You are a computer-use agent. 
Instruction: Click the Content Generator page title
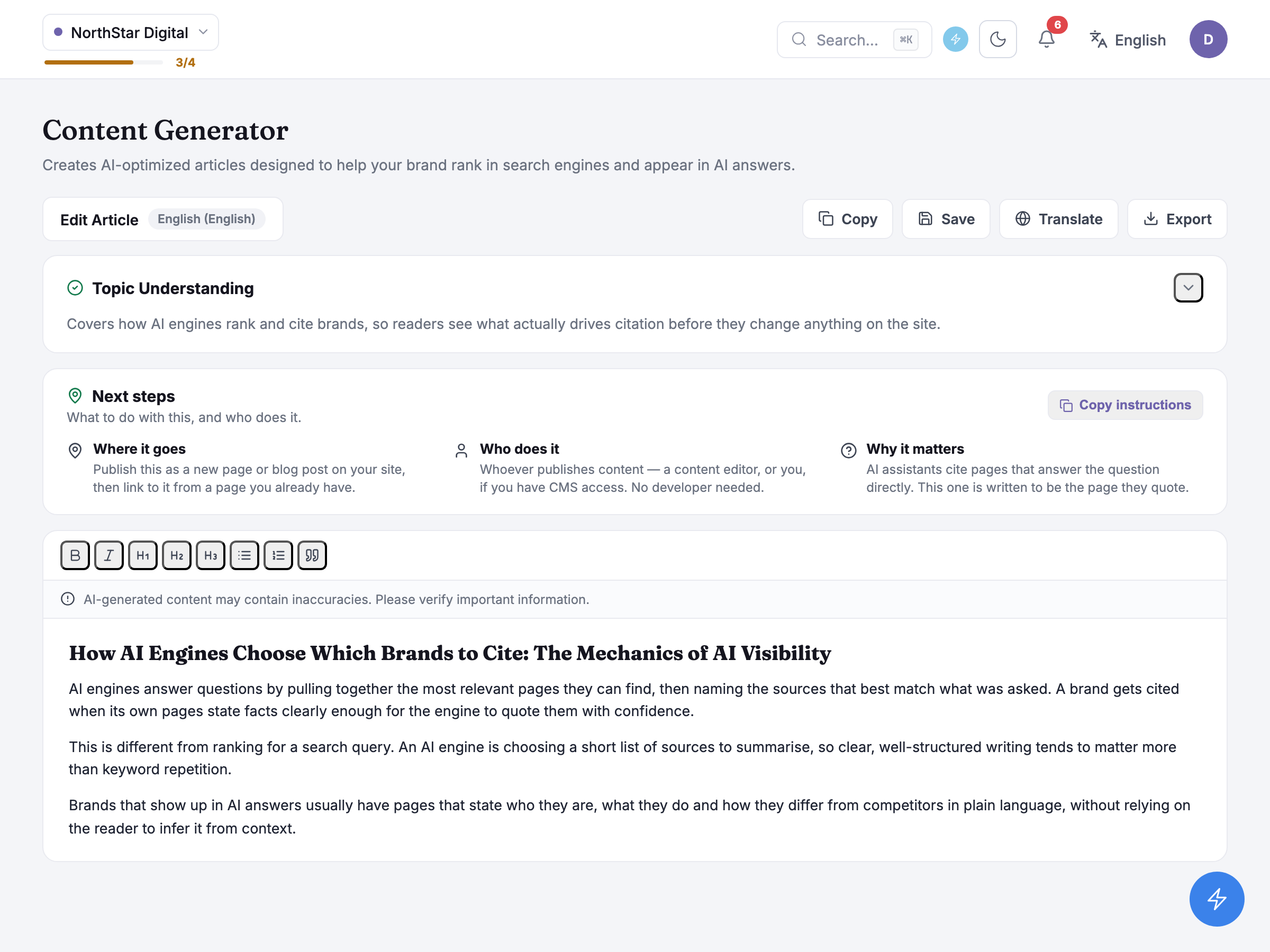tap(165, 130)
